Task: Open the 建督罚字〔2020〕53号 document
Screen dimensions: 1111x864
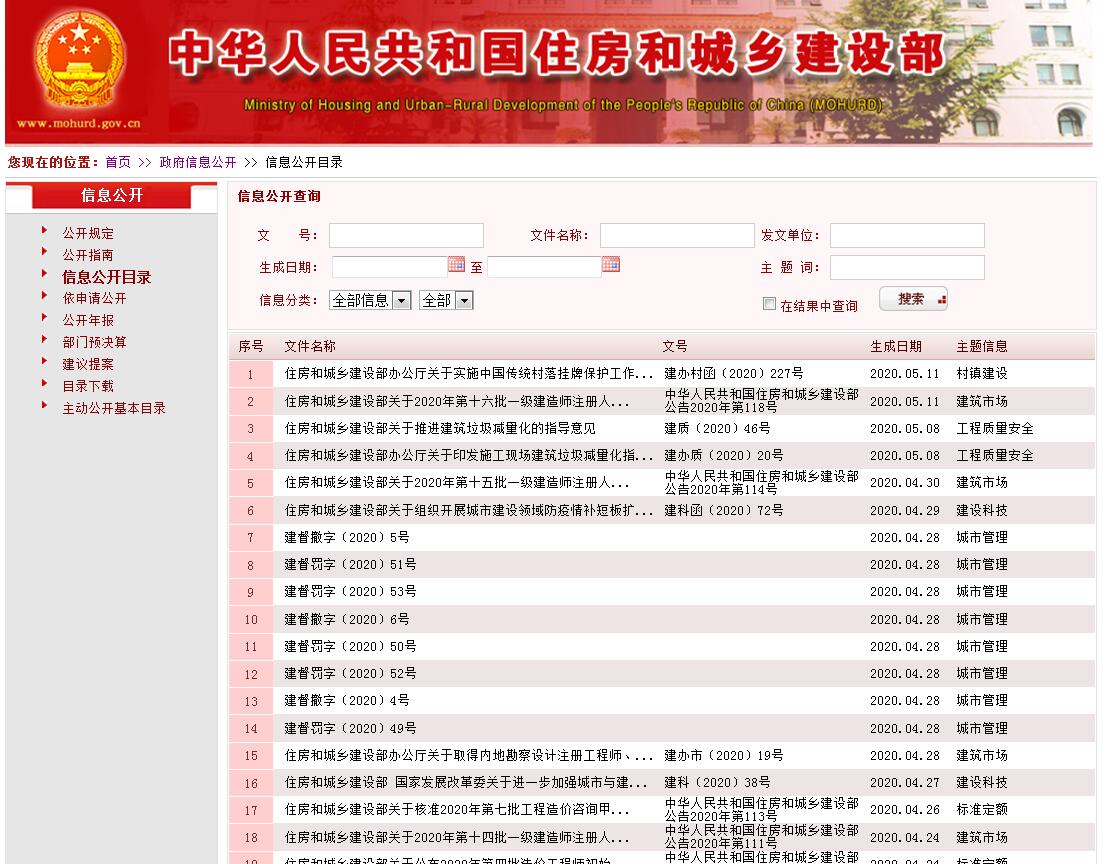Action: (x=350, y=592)
